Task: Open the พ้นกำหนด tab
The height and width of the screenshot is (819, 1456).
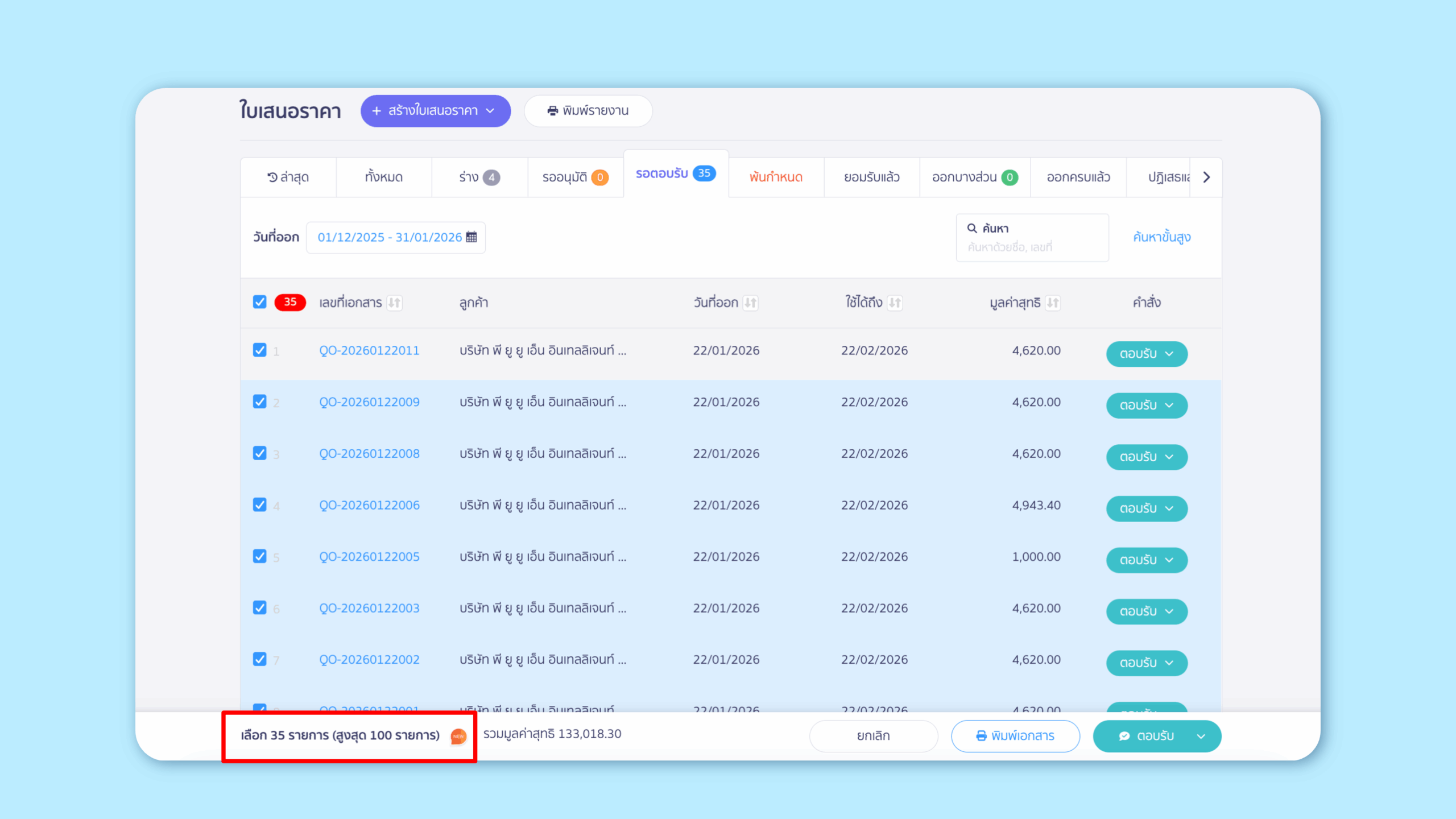Action: click(776, 177)
